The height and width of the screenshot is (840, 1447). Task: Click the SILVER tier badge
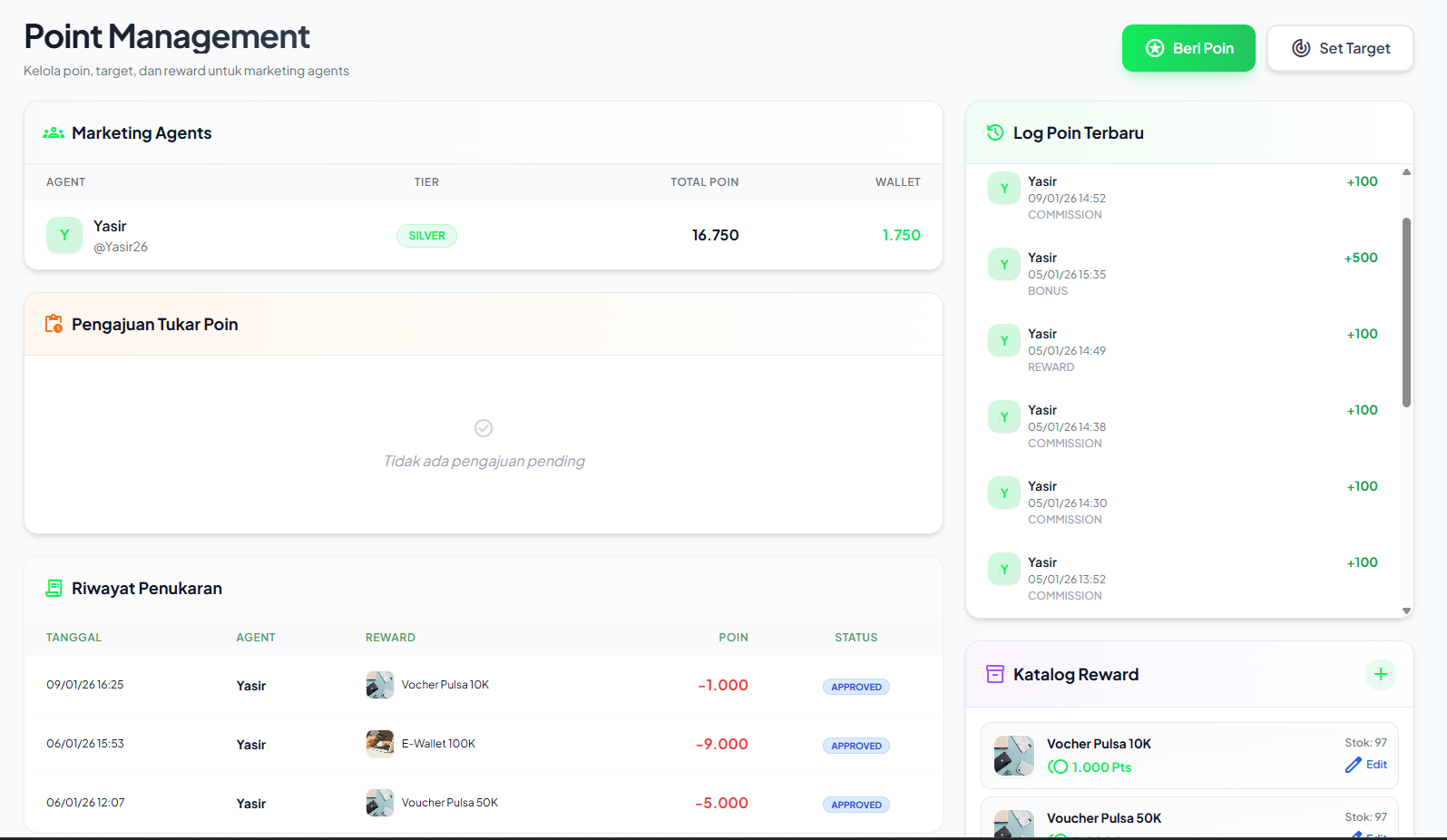click(x=426, y=236)
